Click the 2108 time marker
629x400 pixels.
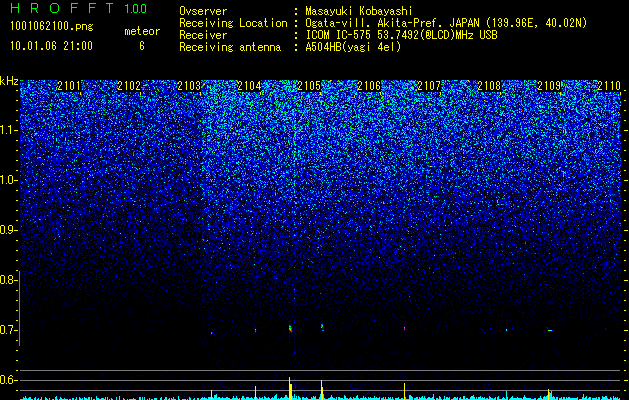click(489, 86)
